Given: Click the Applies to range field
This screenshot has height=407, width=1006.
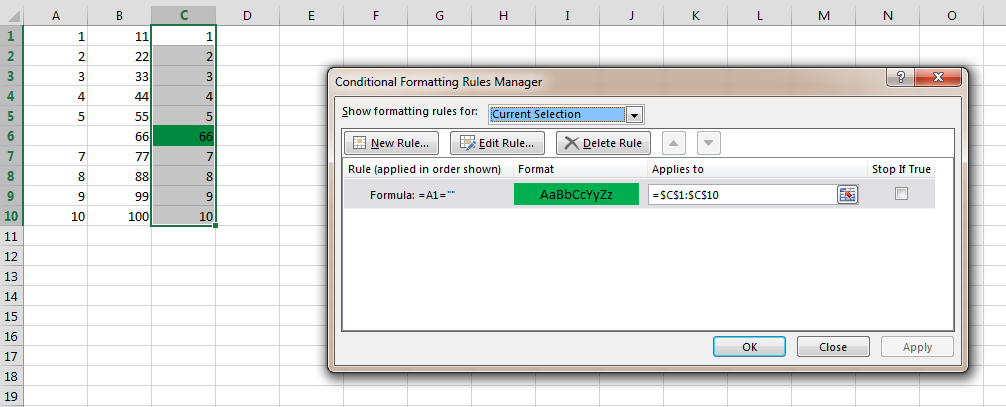Looking at the screenshot, I should [743, 195].
